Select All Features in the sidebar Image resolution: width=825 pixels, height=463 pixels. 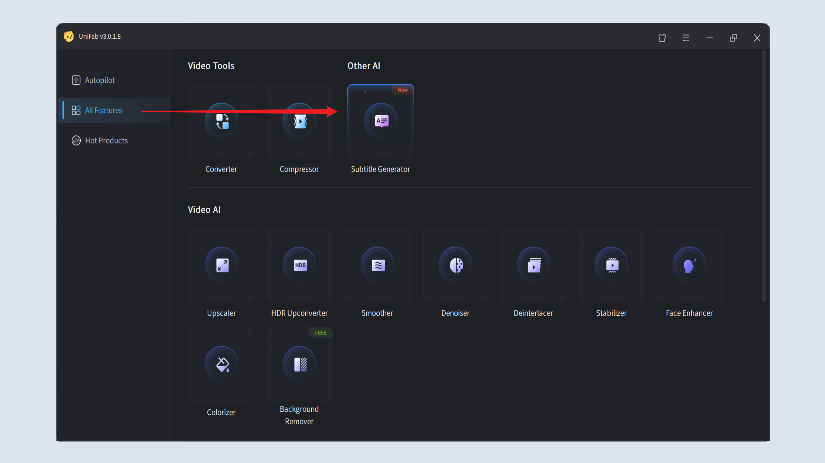click(x=116, y=110)
